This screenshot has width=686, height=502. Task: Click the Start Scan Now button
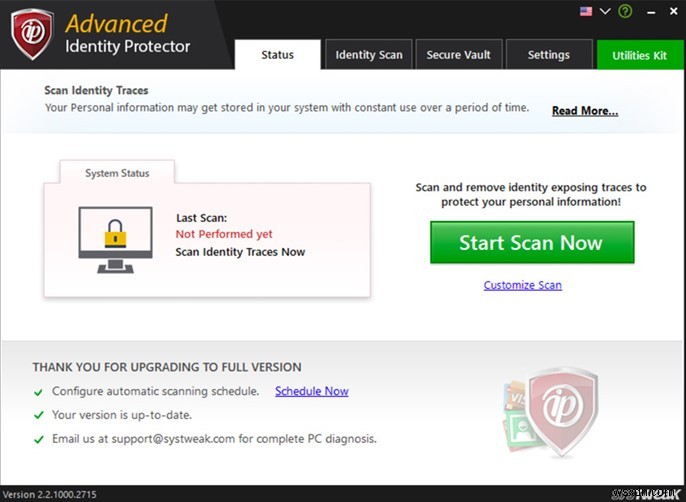click(x=532, y=242)
